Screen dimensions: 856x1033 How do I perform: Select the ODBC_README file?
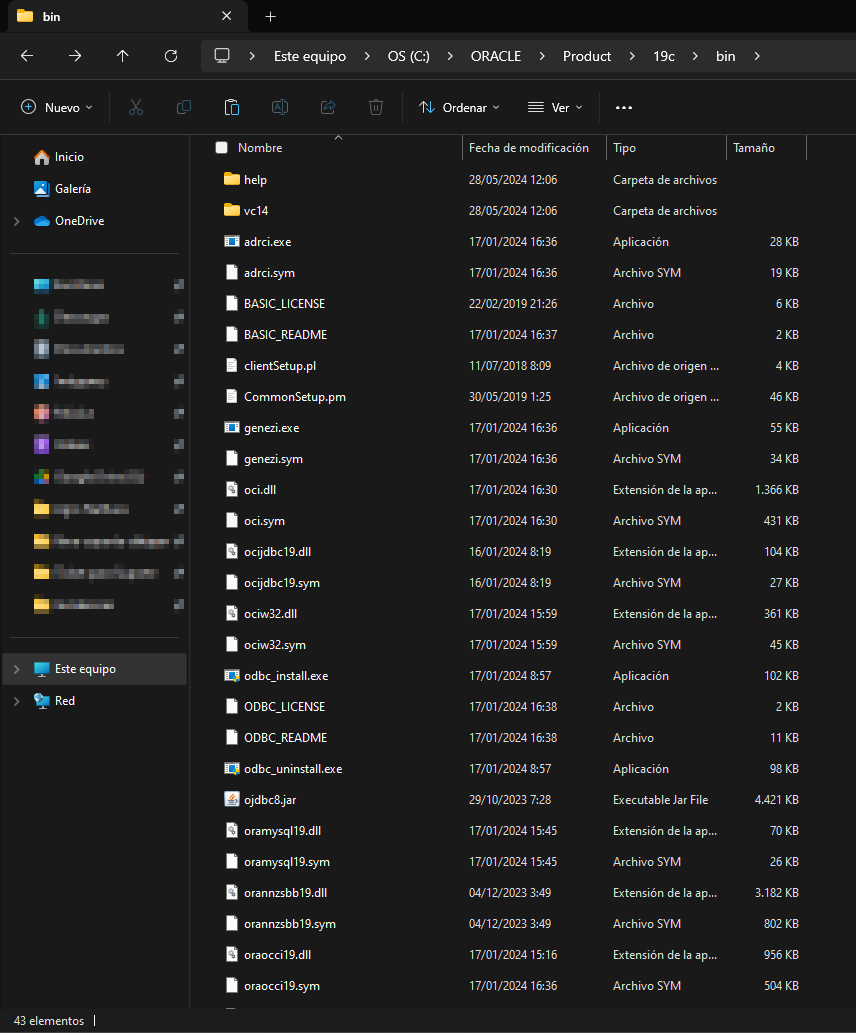(285, 738)
